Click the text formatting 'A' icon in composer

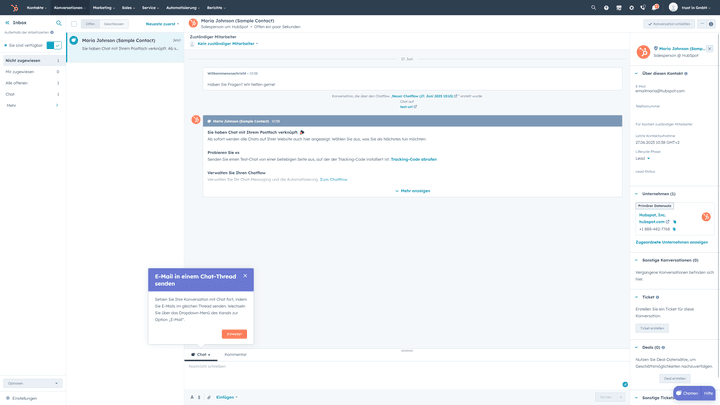pyautogui.click(x=192, y=397)
